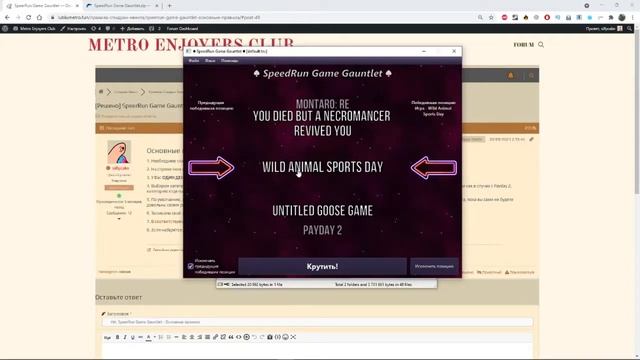
Task: Apply strikethrough in the reply editor
Action: tap(140, 337)
